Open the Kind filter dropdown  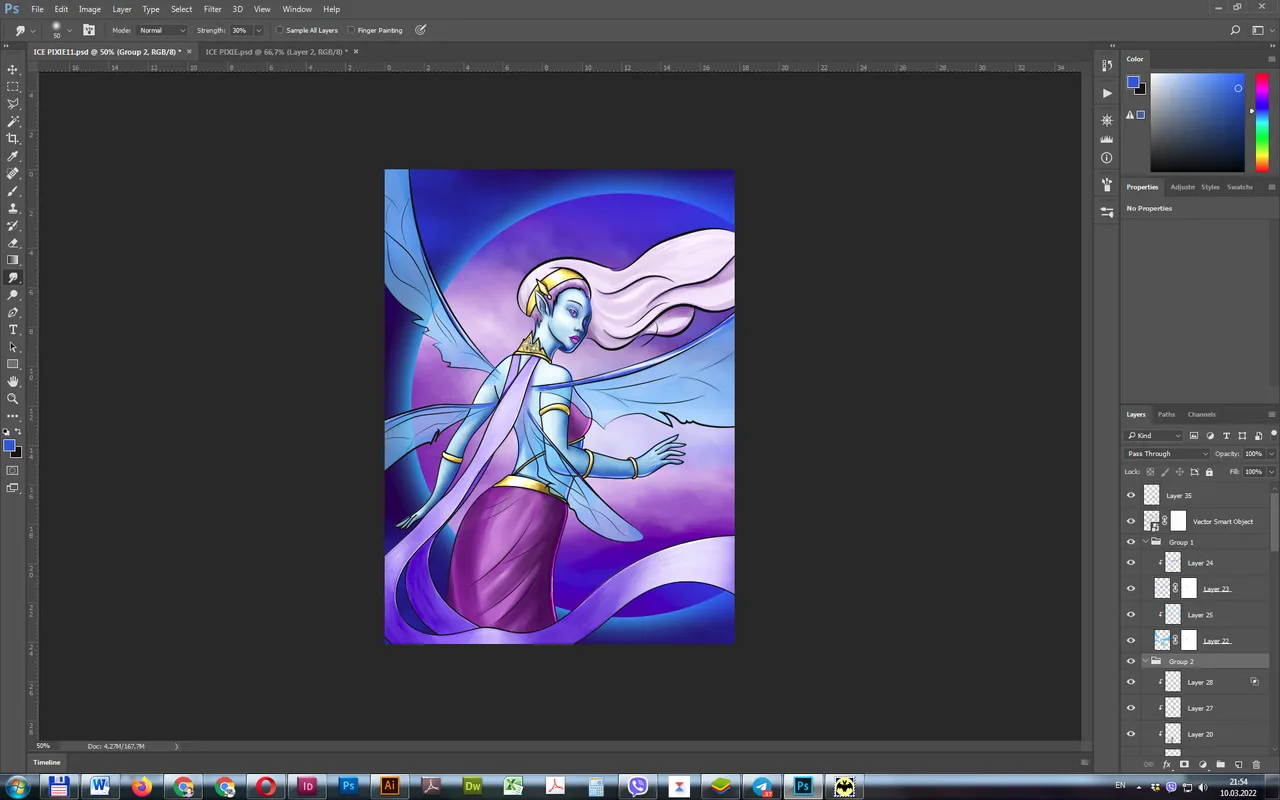pyautogui.click(x=1154, y=436)
